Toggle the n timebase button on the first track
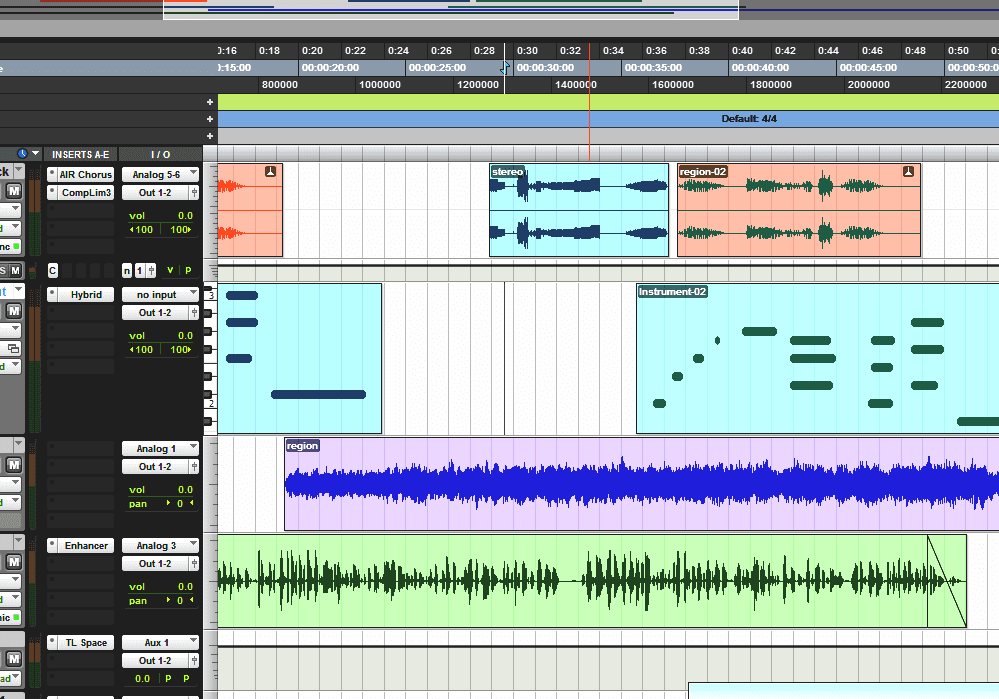This screenshot has height=699, width=999. pos(127,271)
